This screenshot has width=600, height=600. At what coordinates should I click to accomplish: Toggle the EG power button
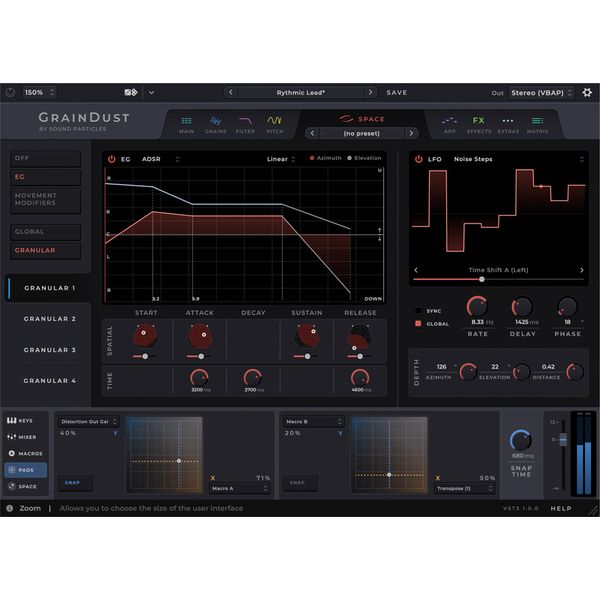[111, 159]
